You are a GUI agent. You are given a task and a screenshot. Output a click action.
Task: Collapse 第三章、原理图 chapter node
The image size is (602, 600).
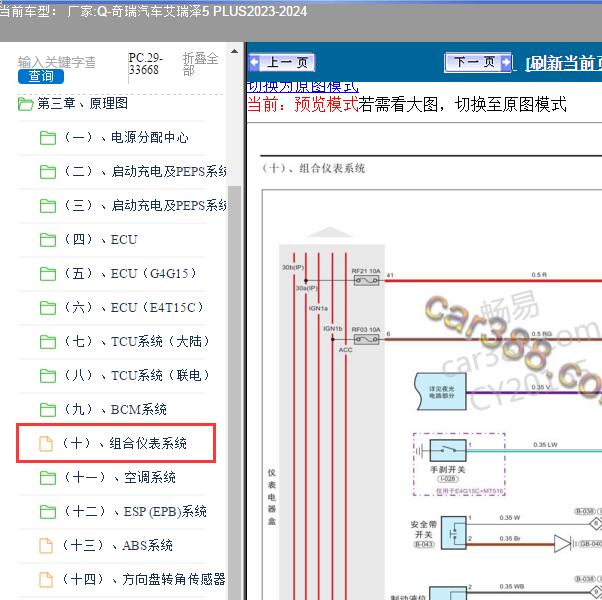82,104
